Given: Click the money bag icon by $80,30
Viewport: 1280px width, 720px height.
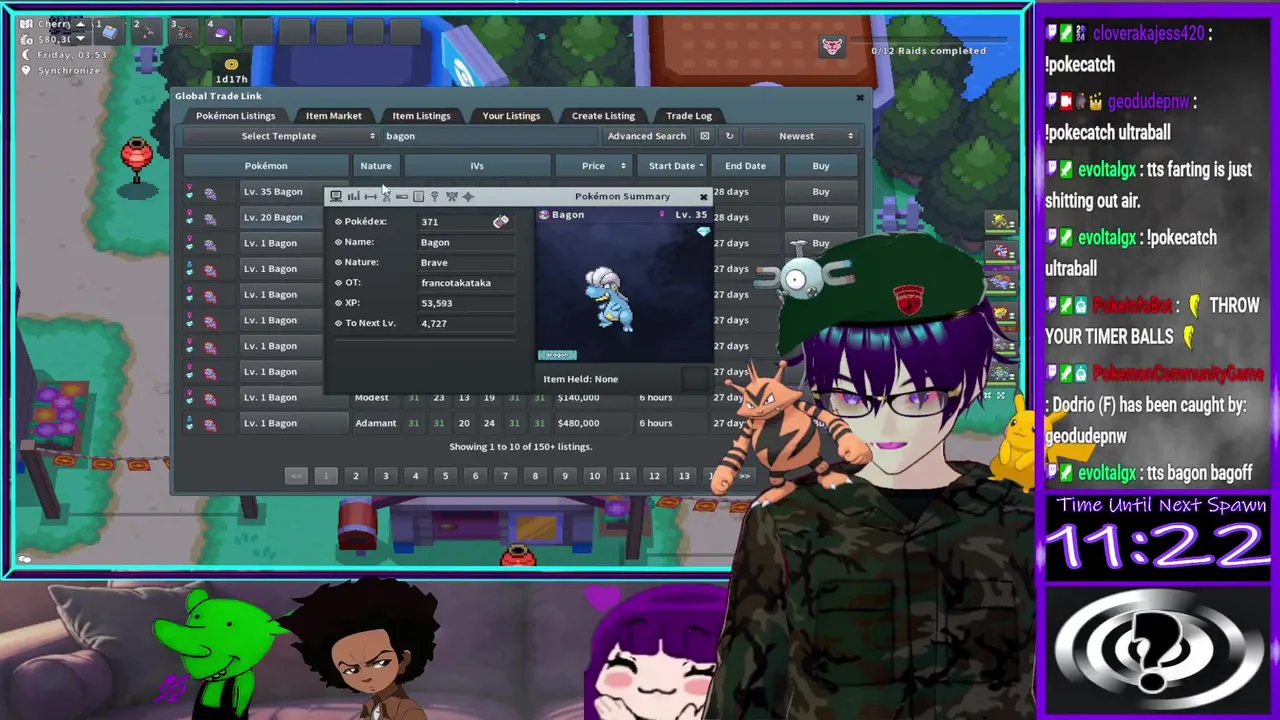Looking at the screenshot, I should (x=26, y=40).
